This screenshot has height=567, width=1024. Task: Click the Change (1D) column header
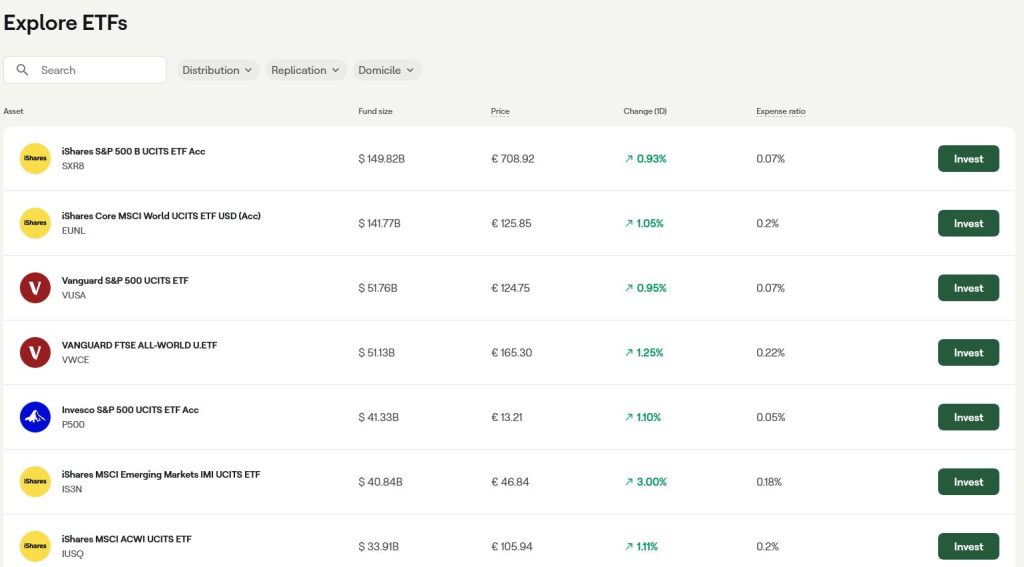(x=645, y=111)
